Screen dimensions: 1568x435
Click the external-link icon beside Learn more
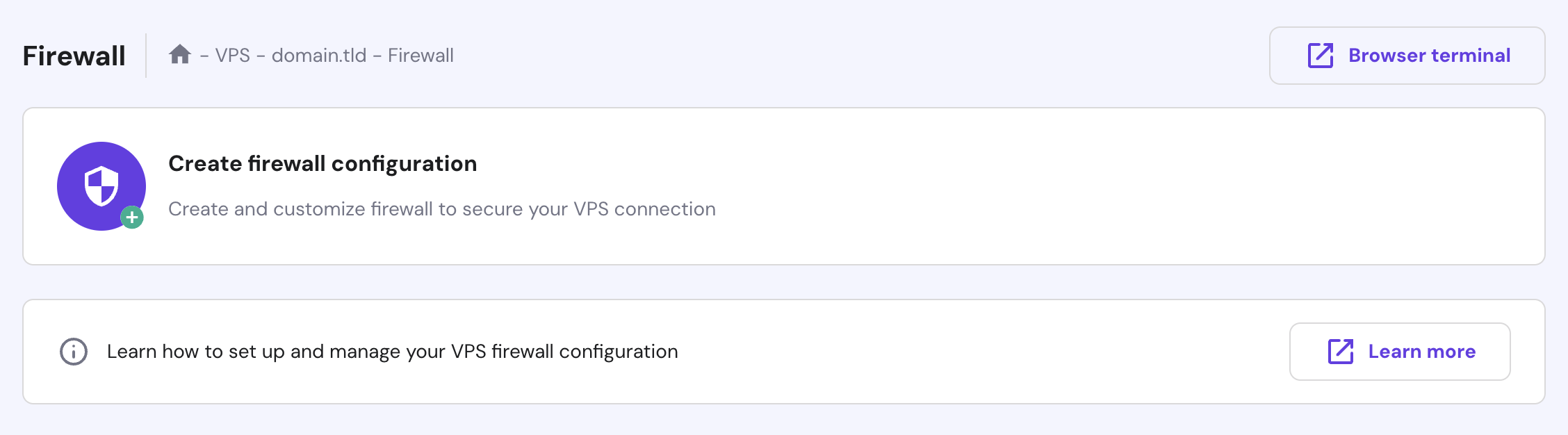click(1341, 352)
